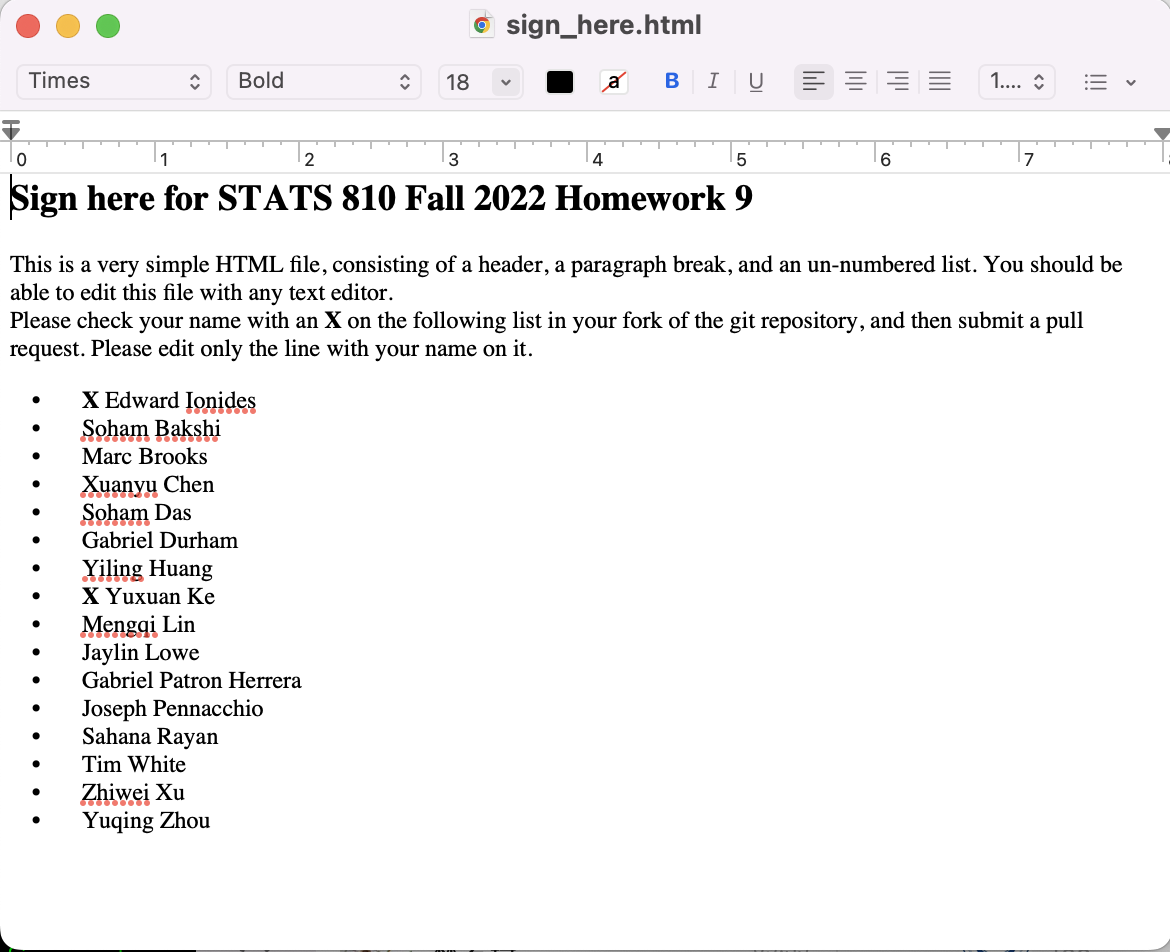Click the list item Gabriel Durham

click(160, 540)
